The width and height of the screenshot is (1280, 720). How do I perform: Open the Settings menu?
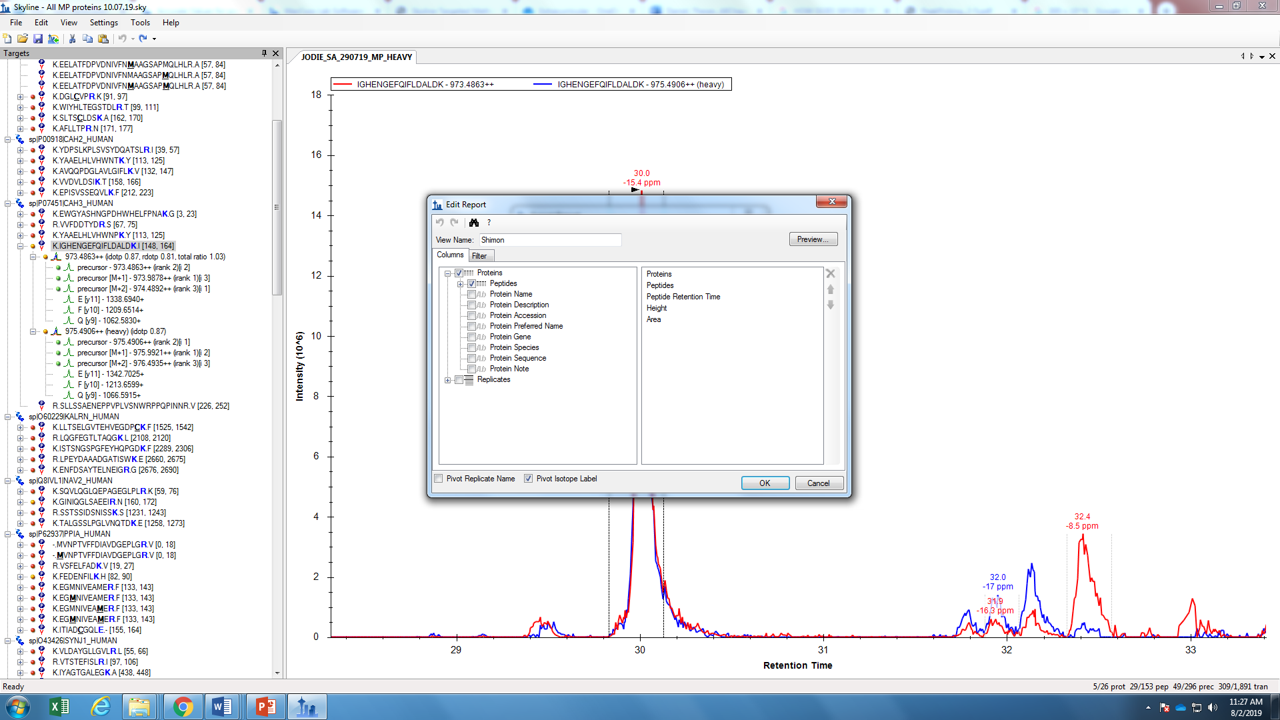(103, 22)
